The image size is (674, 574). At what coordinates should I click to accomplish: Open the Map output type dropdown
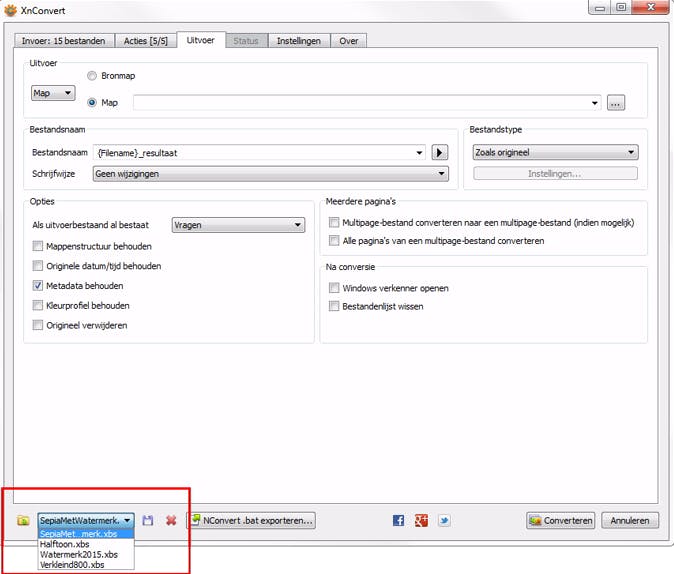pyautogui.click(x=53, y=93)
